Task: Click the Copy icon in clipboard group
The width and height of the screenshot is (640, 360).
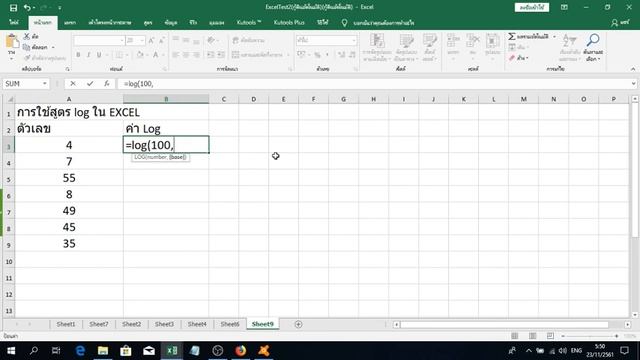Action: click(27, 47)
